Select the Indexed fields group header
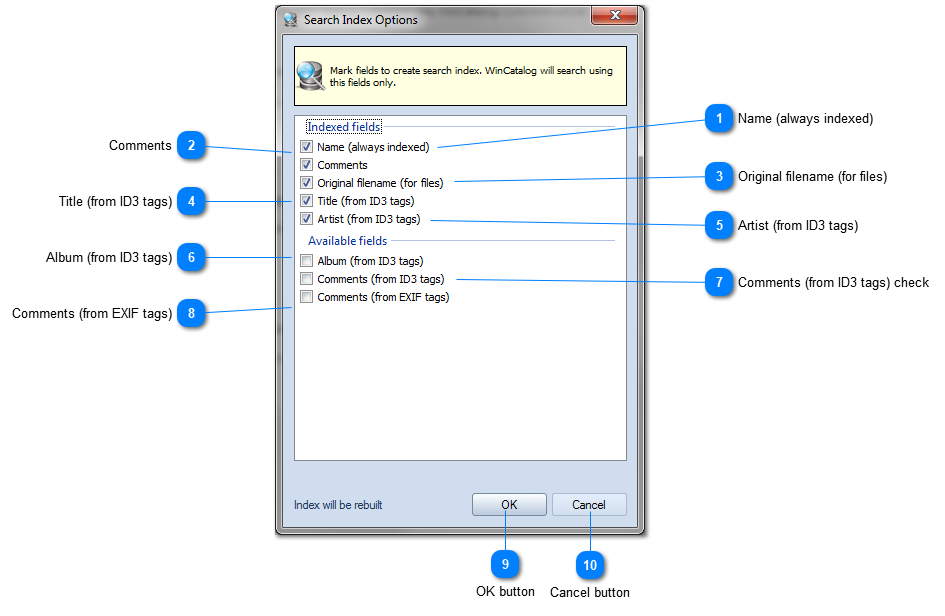The image size is (945, 616). click(x=344, y=127)
